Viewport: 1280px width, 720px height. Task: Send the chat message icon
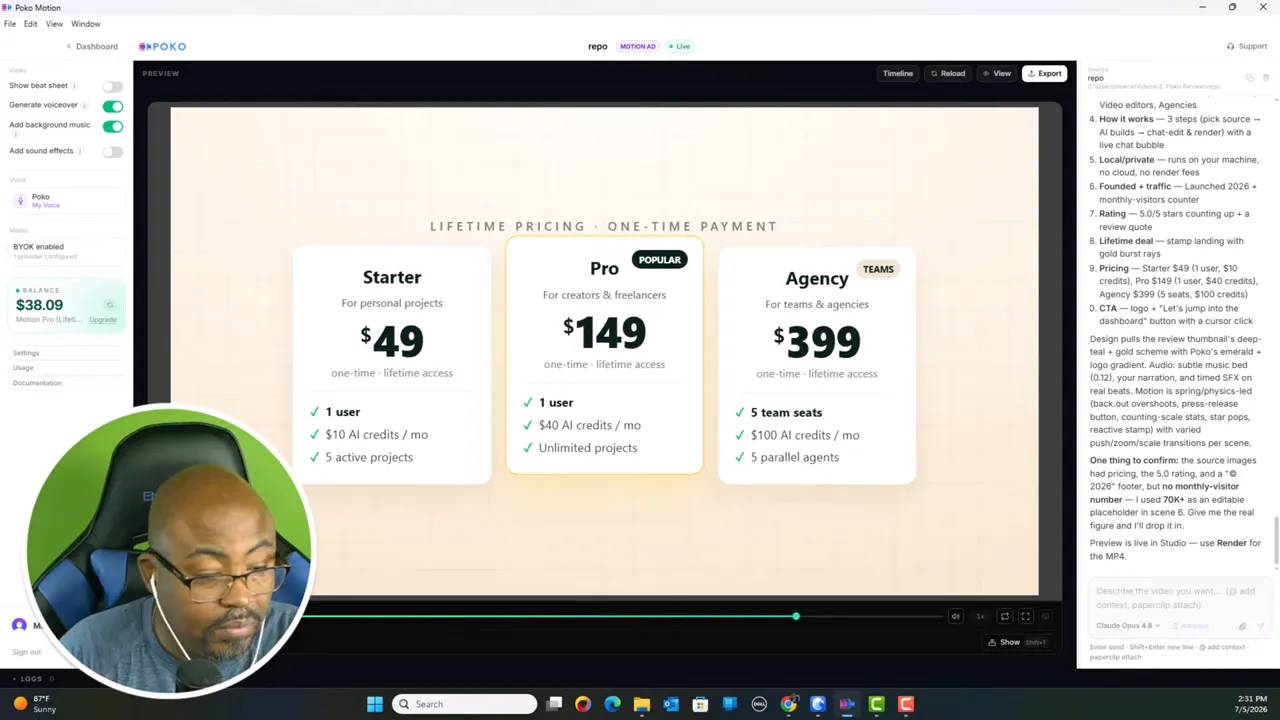click(1260, 626)
